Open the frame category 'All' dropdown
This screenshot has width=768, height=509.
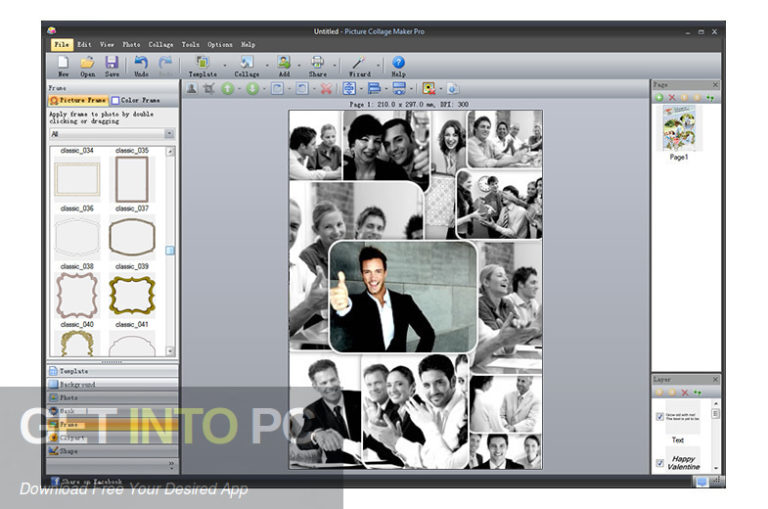click(x=169, y=134)
